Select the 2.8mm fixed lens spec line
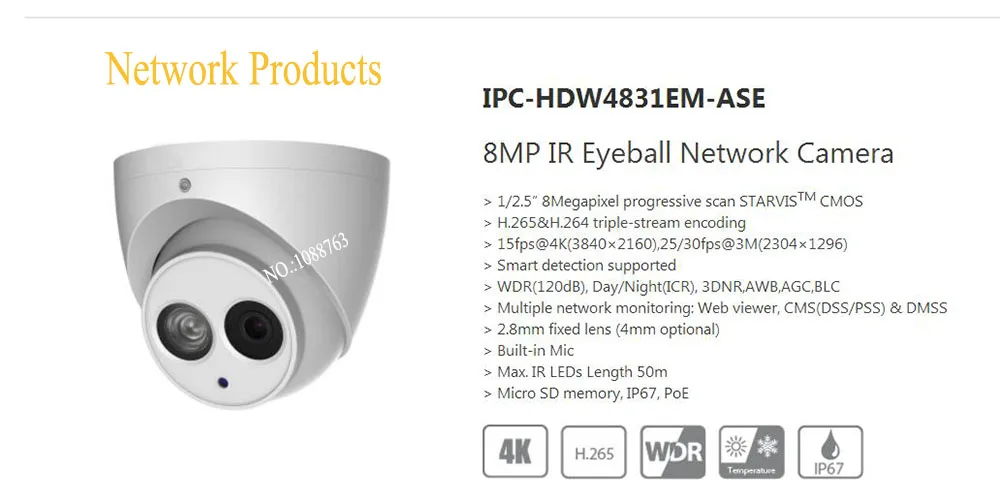1000x504 pixels. [x=601, y=330]
